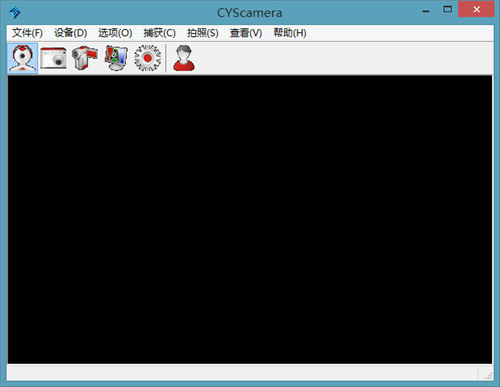The width and height of the screenshot is (500, 387).
Task: Maximize the CYScamera window
Action: click(x=447, y=9)
